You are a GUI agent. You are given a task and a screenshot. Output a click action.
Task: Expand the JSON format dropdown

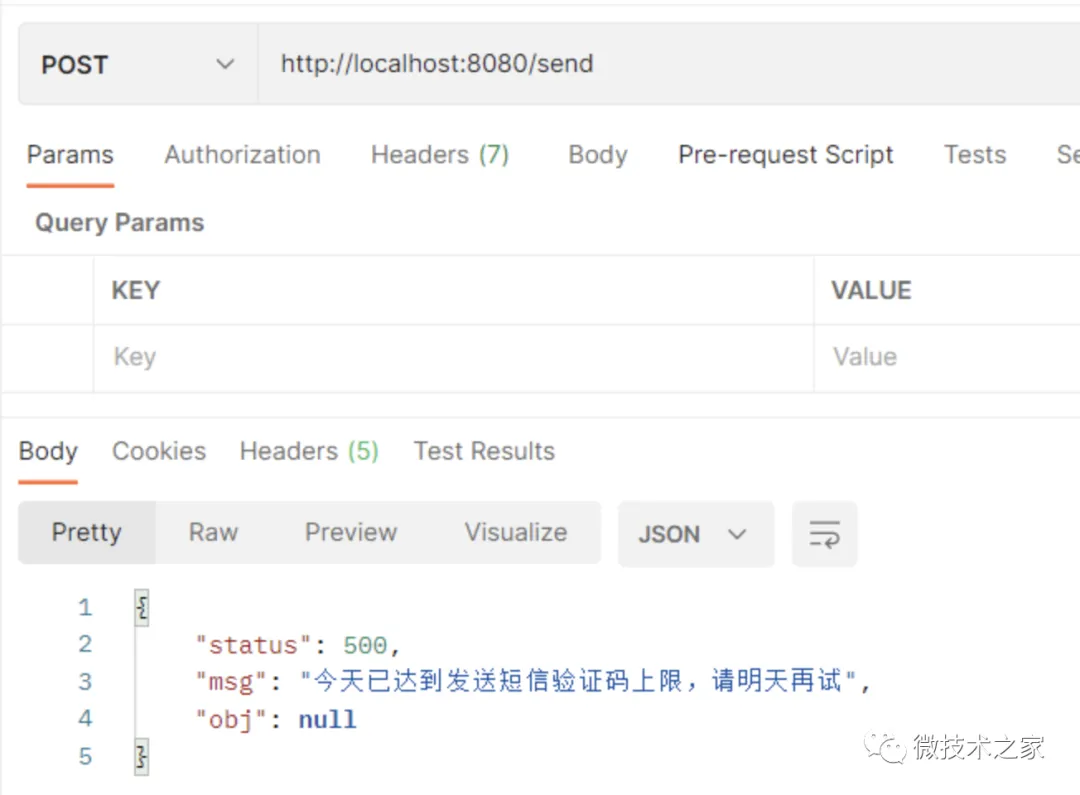pos(694,534)
